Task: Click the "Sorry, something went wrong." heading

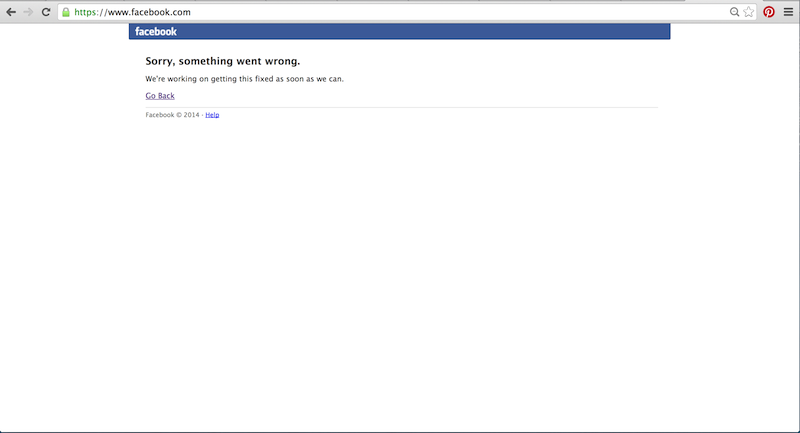Action: point(222,61)
